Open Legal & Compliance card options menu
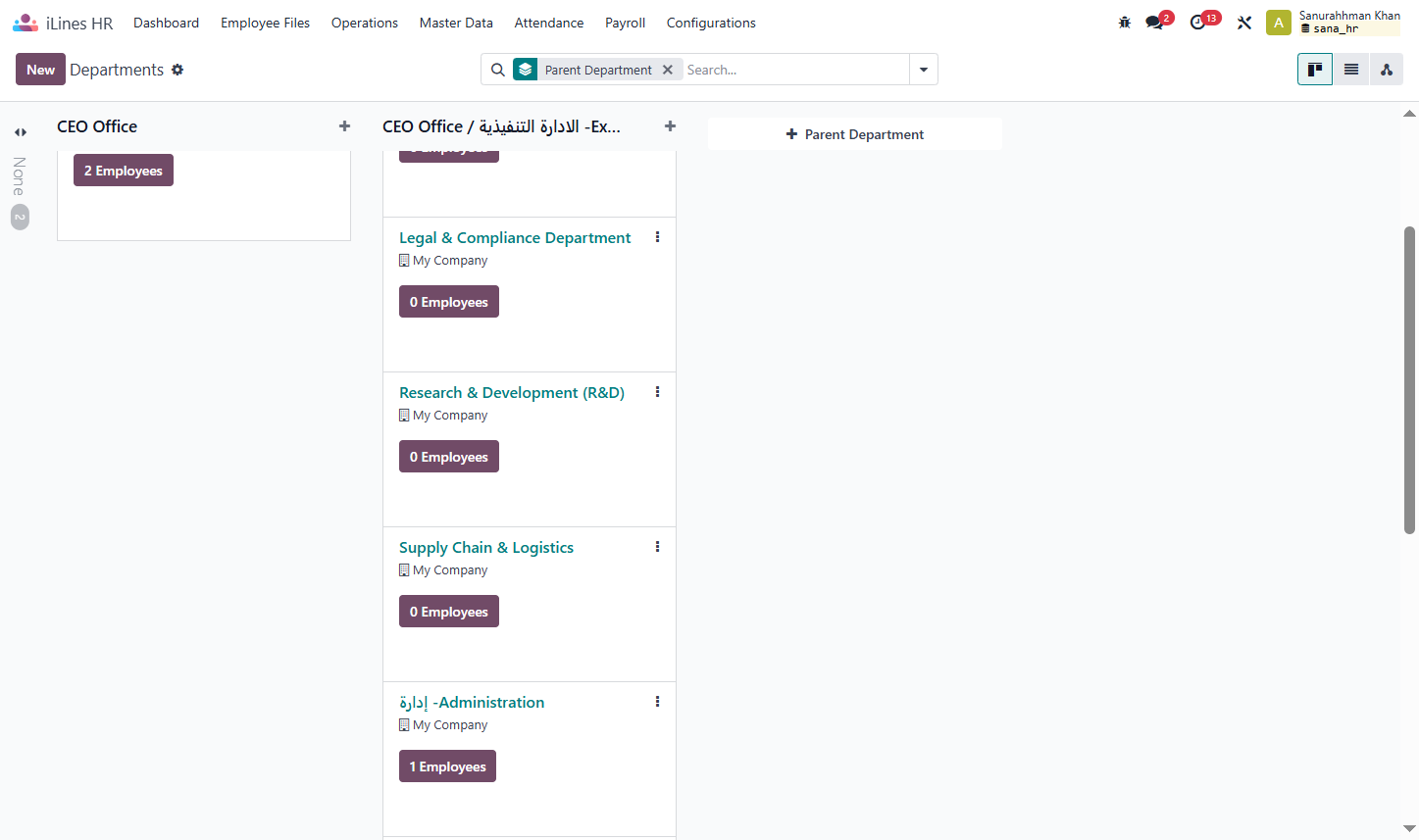The height and width of the screenshot is (840, 1419). coord(657,237)
